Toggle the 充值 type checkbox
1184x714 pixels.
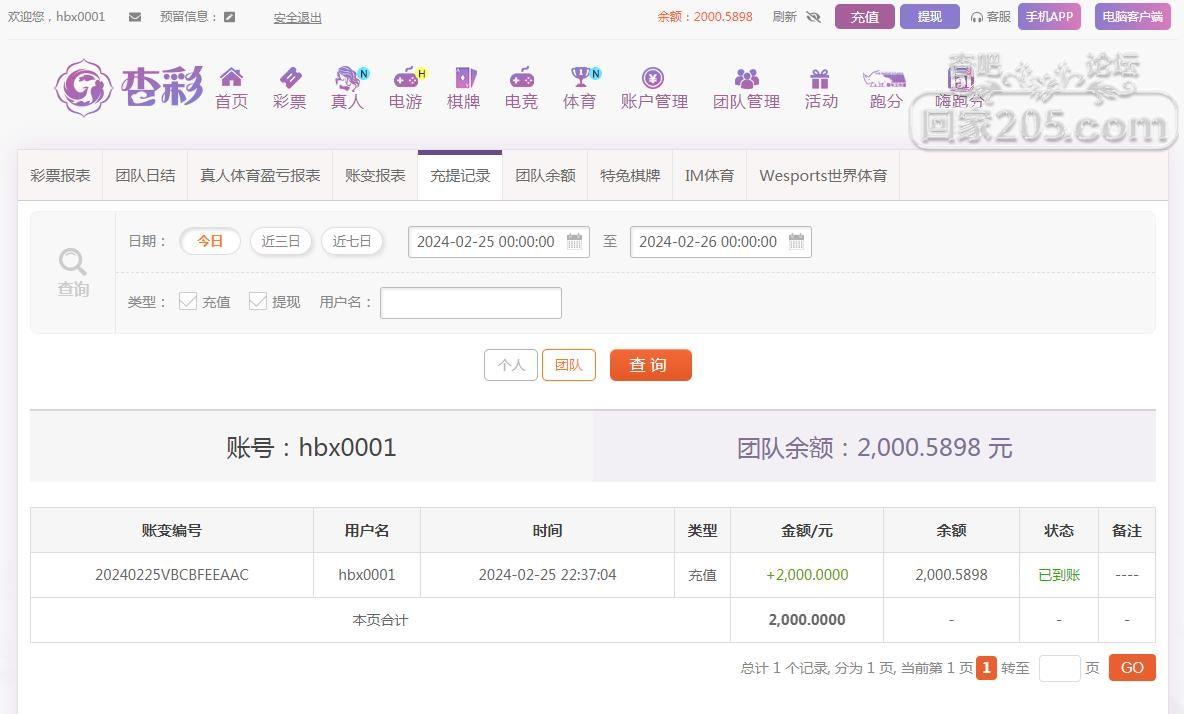pos(188,301)
